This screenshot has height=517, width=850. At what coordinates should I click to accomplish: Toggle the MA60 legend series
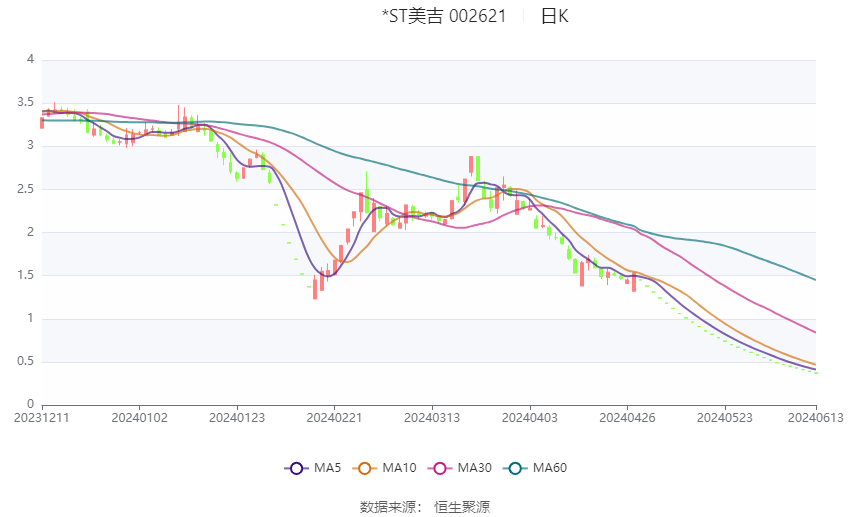coord(535,468)
